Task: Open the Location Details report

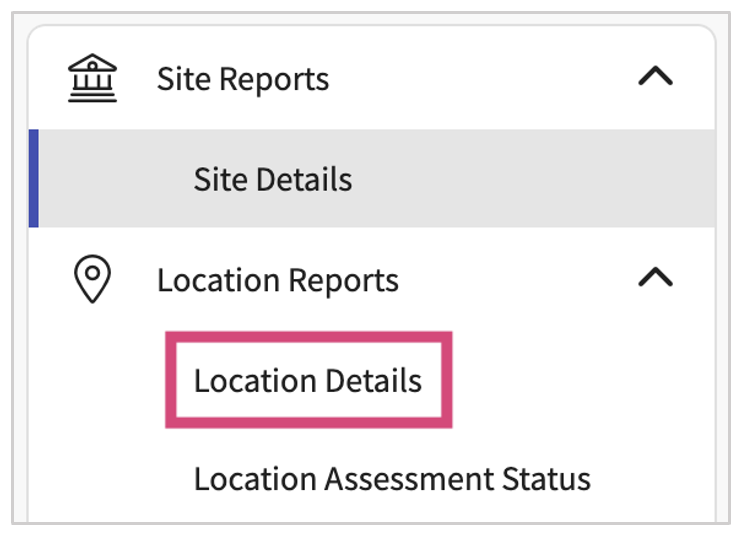Action: 308,381
